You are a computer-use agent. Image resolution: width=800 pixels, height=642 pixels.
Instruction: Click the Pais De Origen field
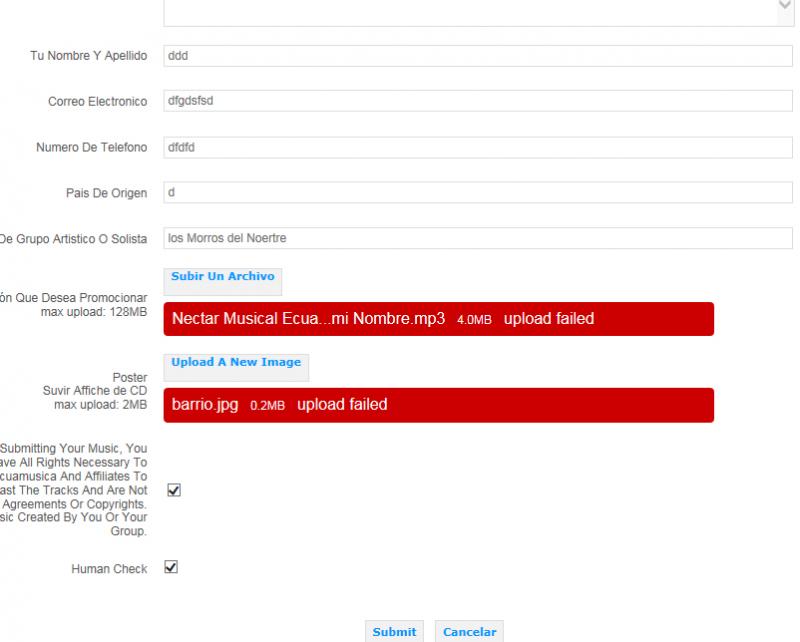[478, 192]
